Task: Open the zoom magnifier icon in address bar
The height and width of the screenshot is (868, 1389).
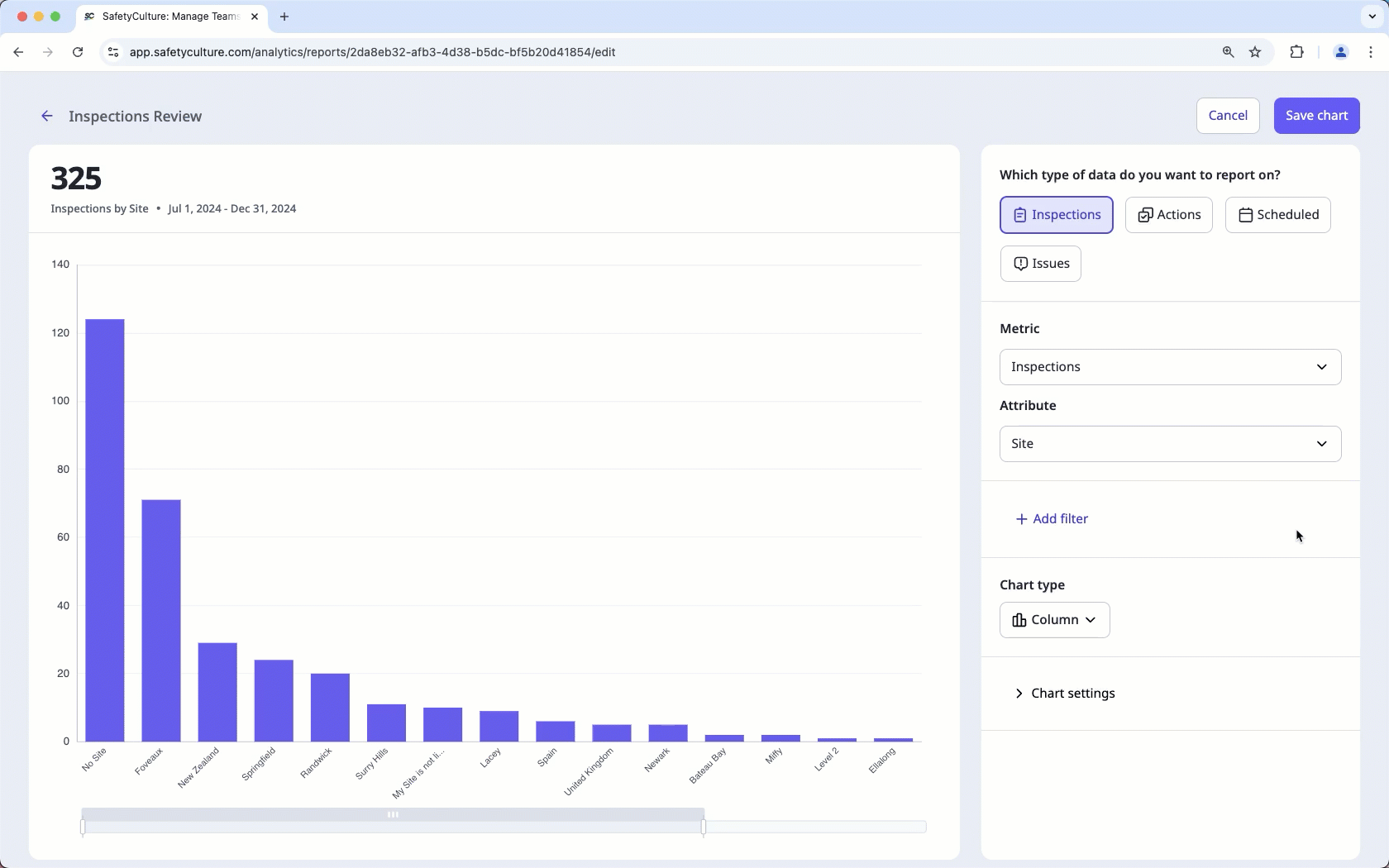Action: (1228, 52)
